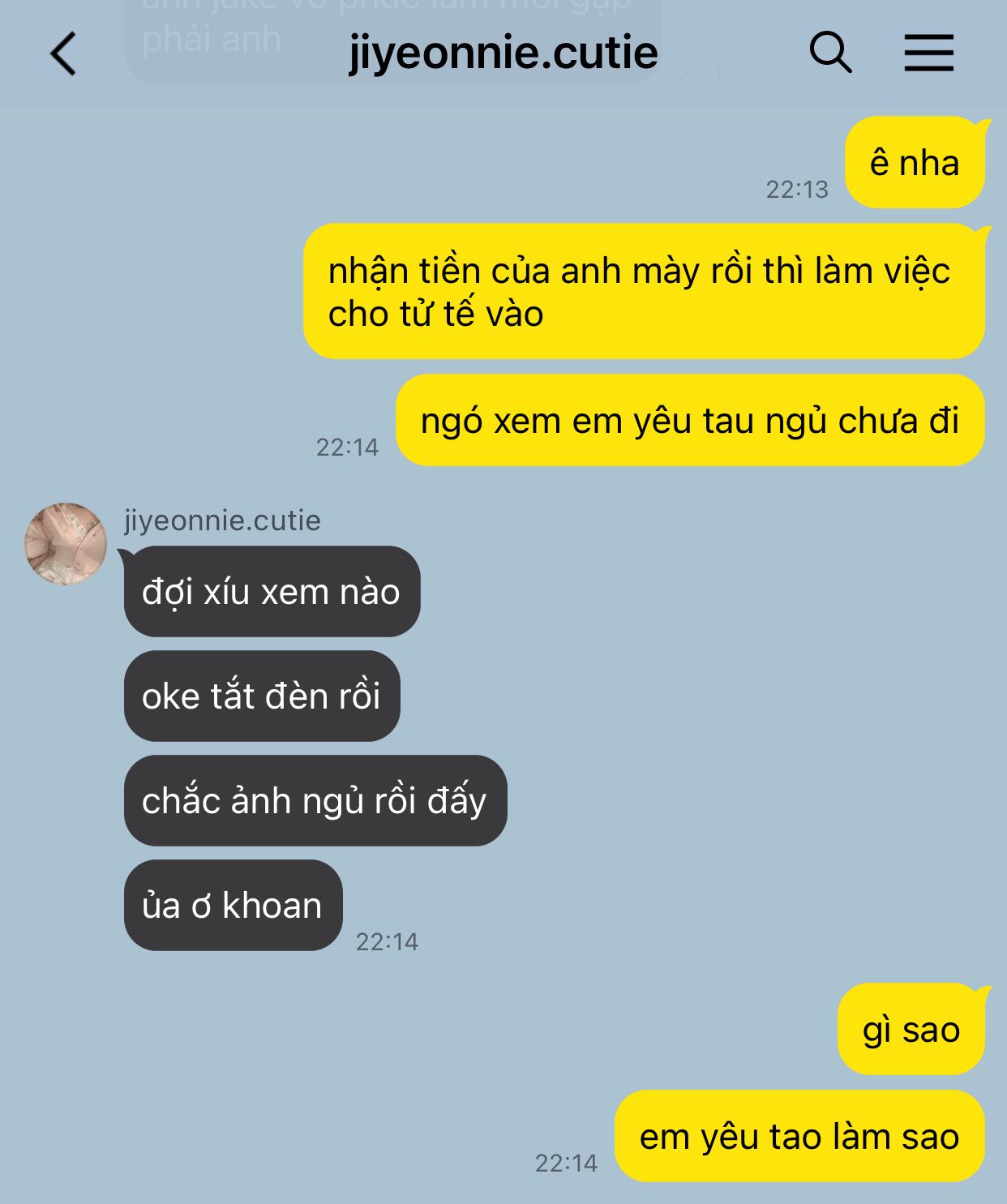Viewport: 1007px width, 1204px height.
Task: Tap the 22:14 timestamp next to "ủa ơ khoan"
Action: click(387, 942)
